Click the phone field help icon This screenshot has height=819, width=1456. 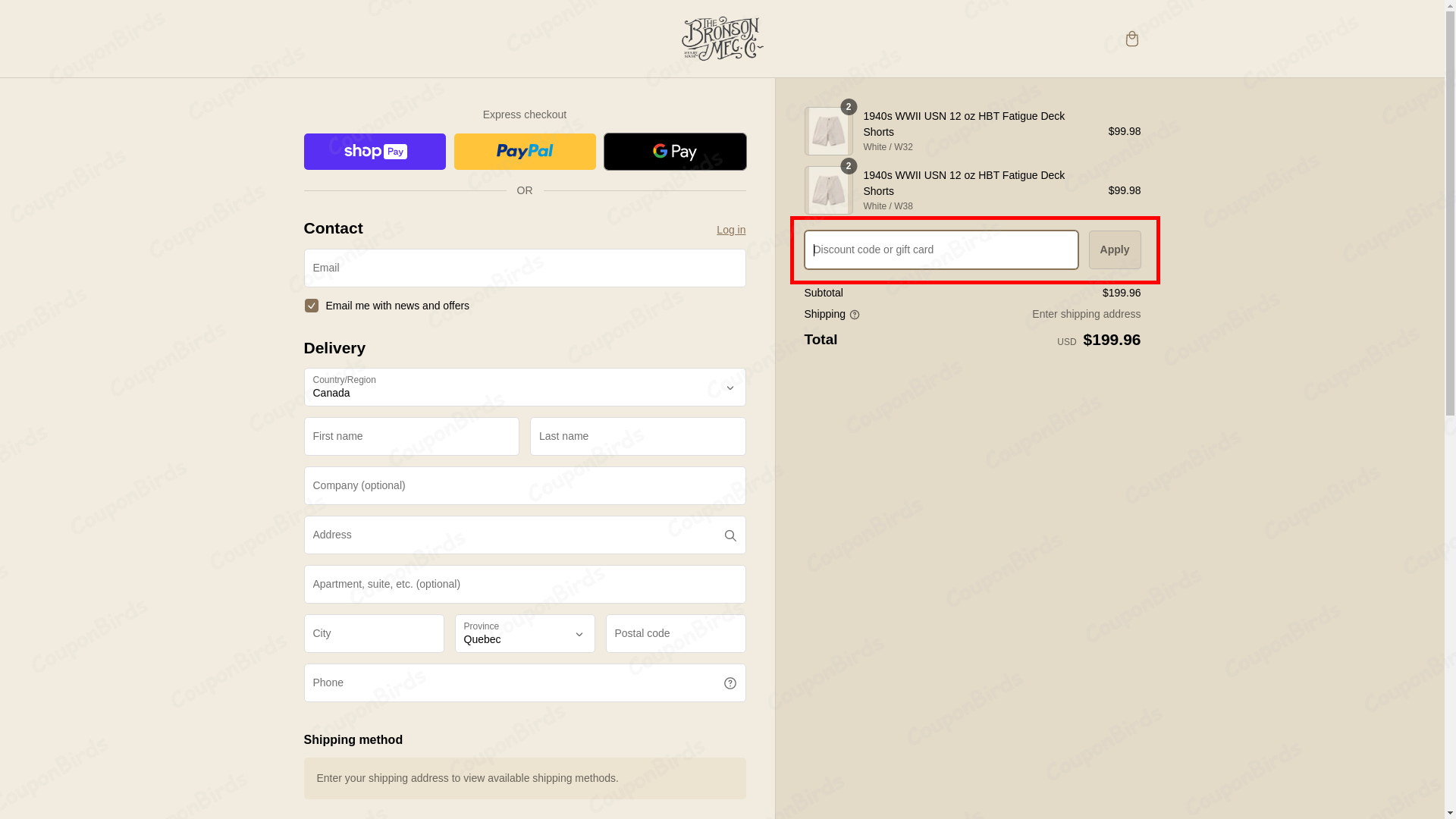(730, 683)
